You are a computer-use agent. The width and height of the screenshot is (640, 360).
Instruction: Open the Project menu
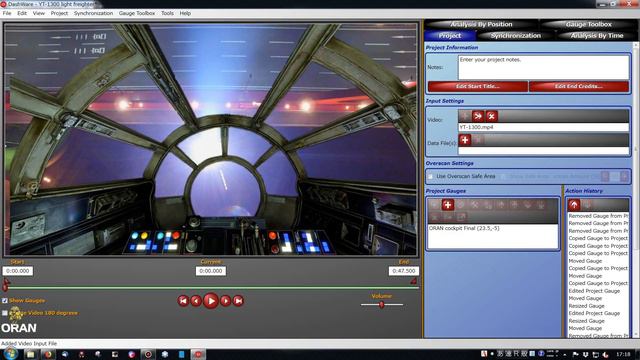coord(59,13)
